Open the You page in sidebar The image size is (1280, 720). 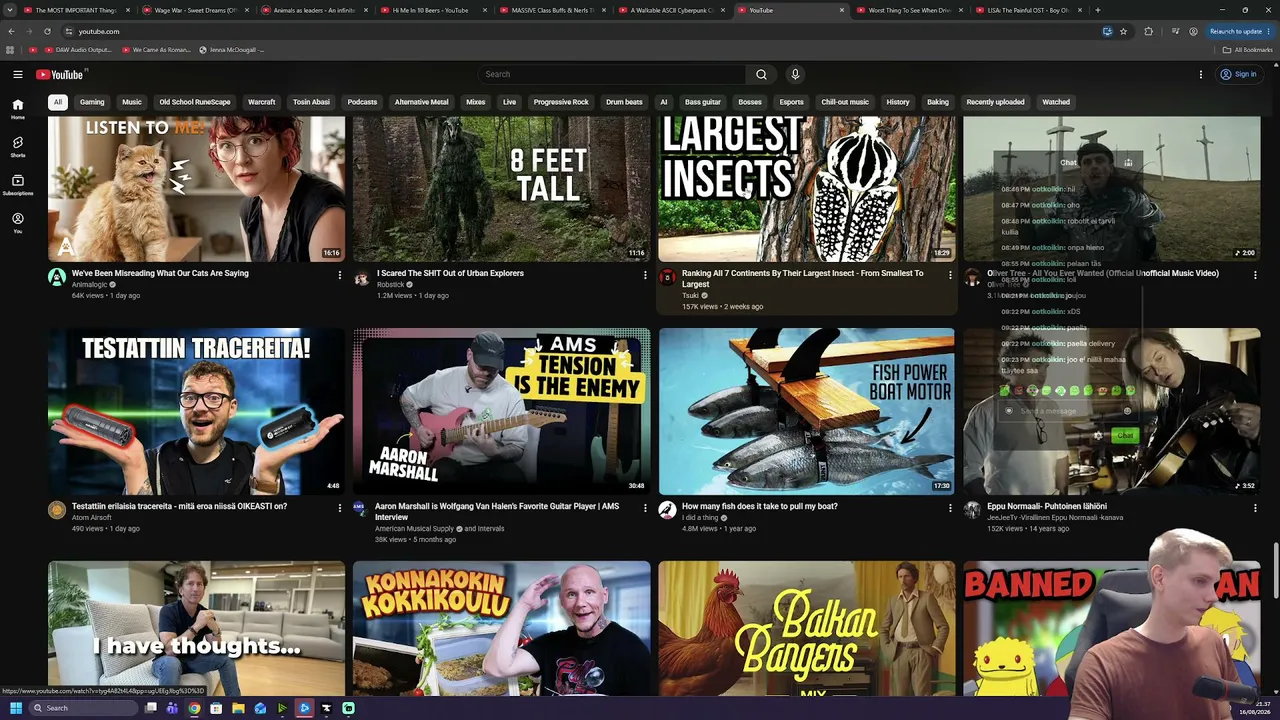click(x=18, y=222)
